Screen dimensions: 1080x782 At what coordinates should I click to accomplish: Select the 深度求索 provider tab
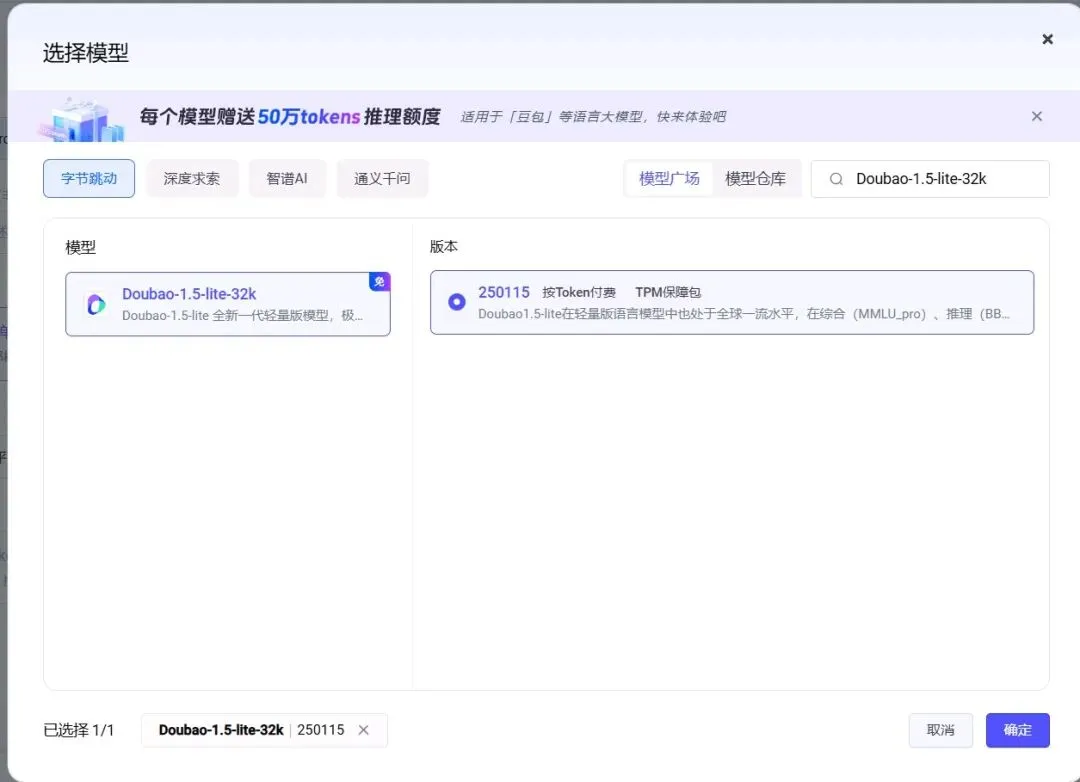pos(191,178)
